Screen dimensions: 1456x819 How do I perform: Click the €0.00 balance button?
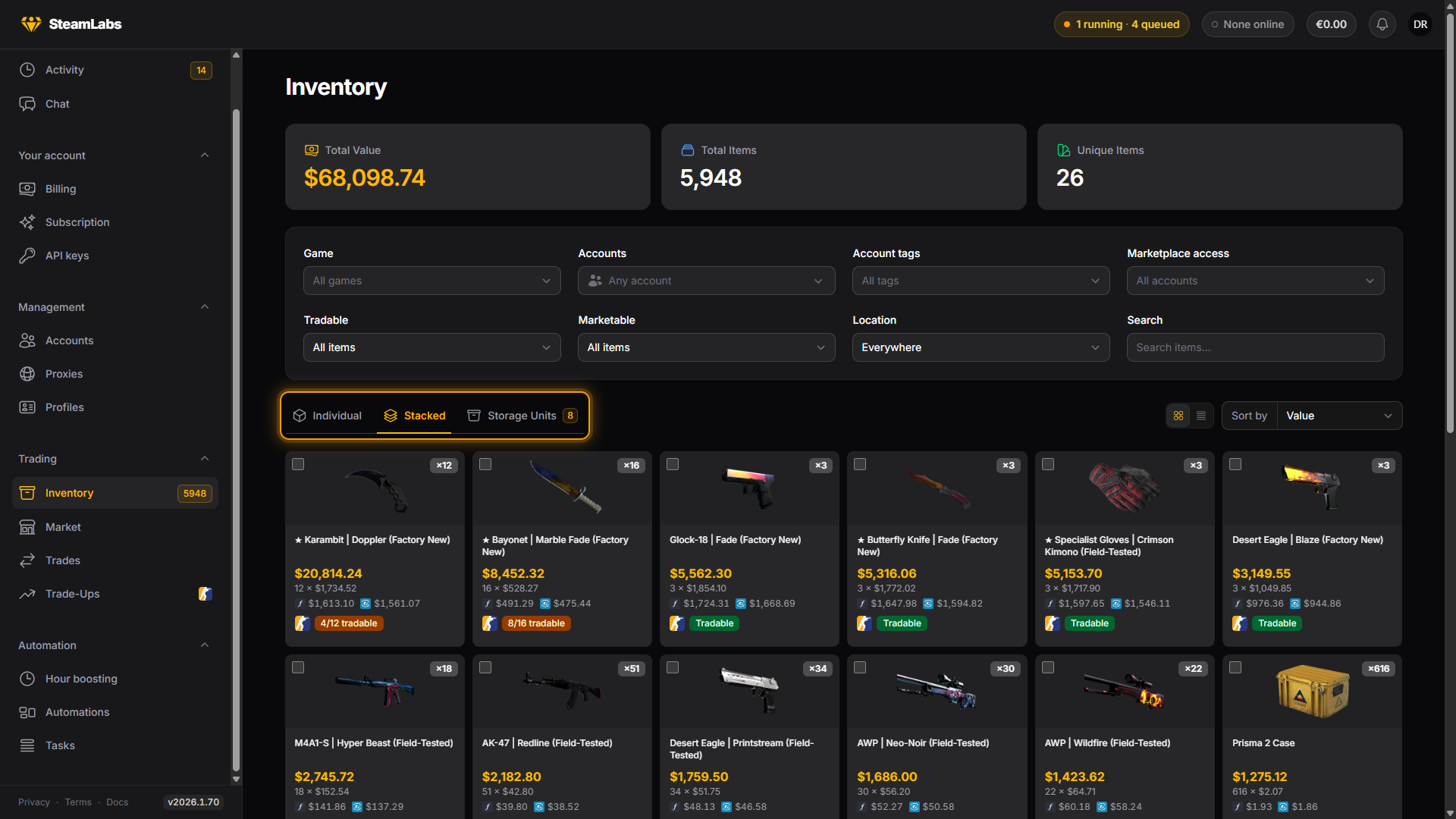1331,24
